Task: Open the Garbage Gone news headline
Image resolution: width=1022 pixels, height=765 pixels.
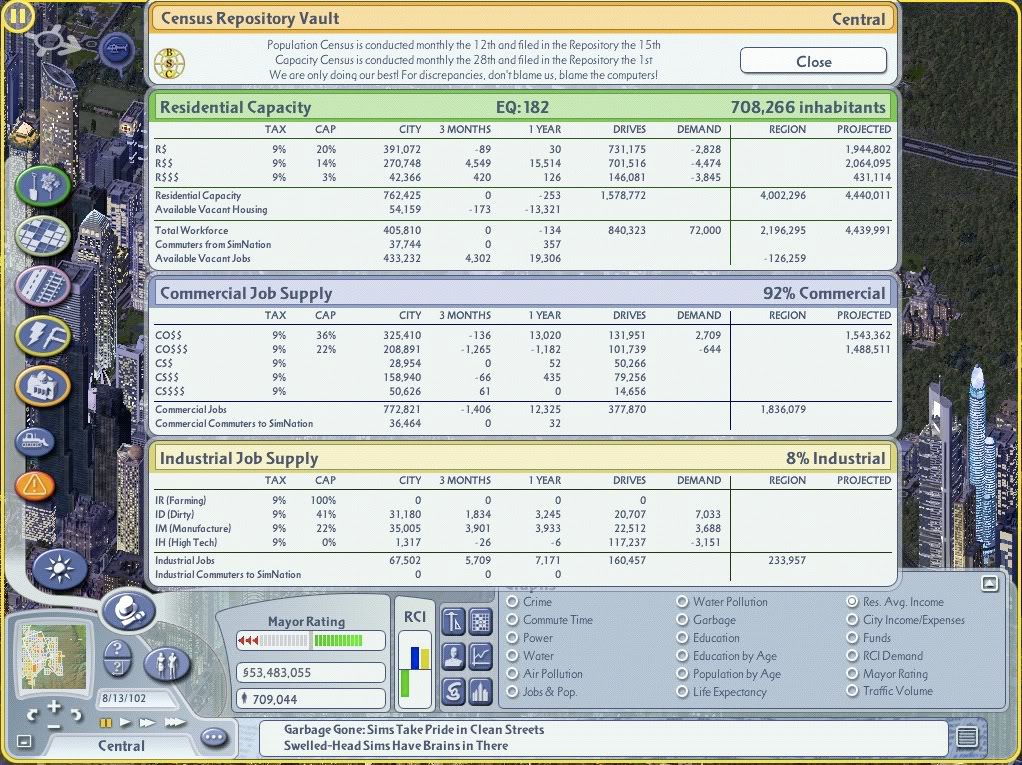Action: (414, 729)
